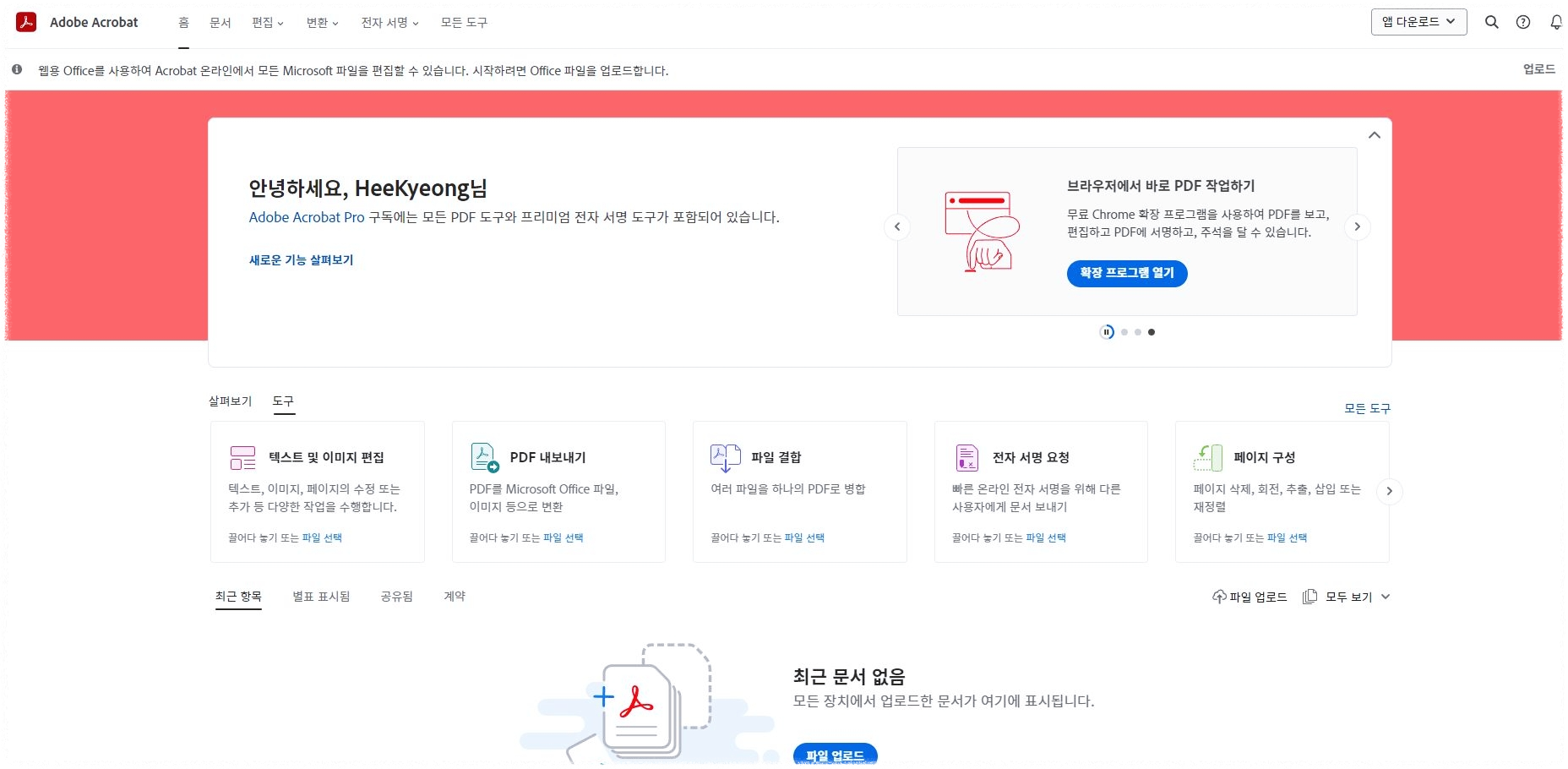The height and width of the screenshot is (769, 1568).
Task: Click the 업로드 link in the Office banner
Action: click(x=1538, y=69)
